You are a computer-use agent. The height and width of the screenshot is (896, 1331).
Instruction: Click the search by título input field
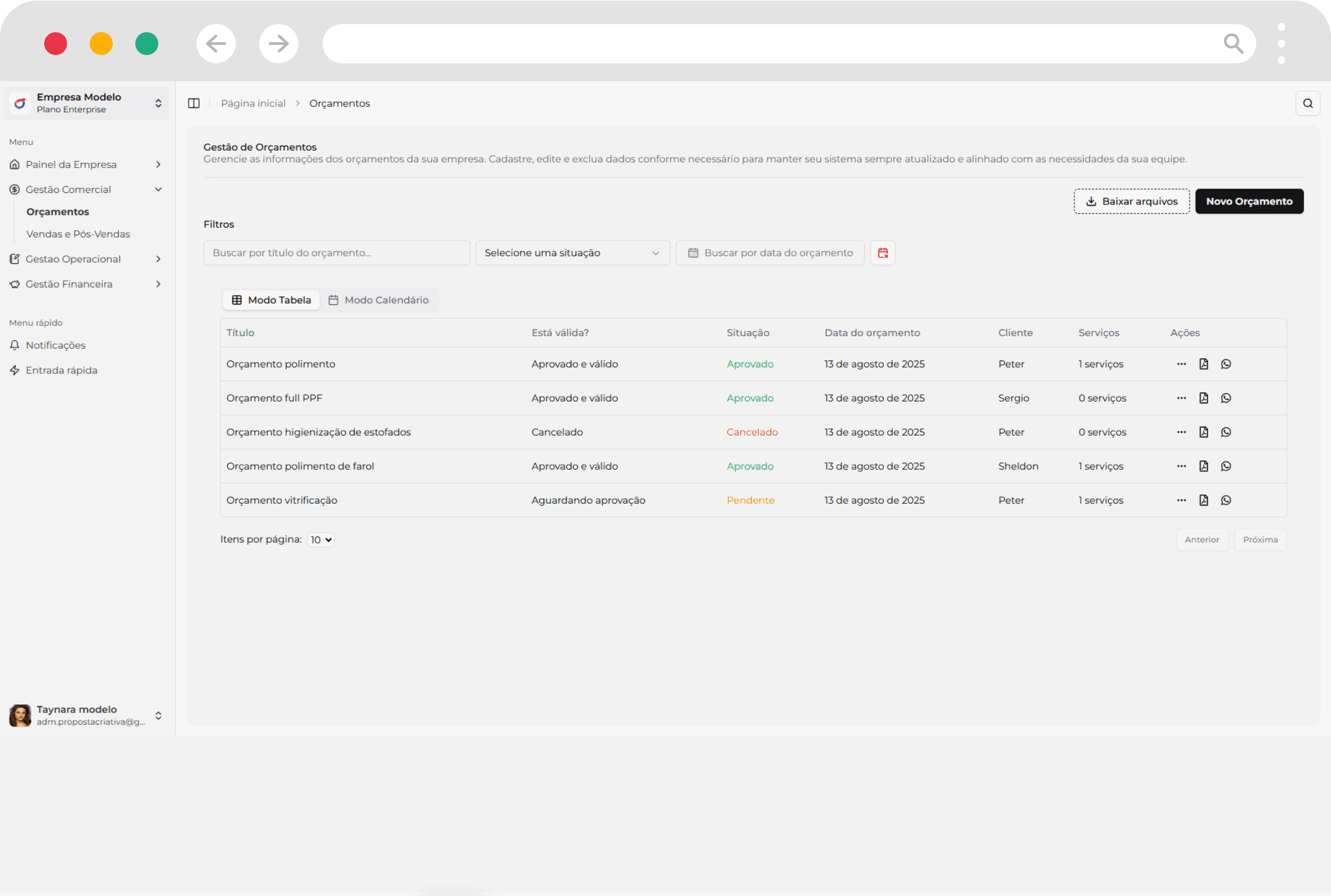pos(336,253)
